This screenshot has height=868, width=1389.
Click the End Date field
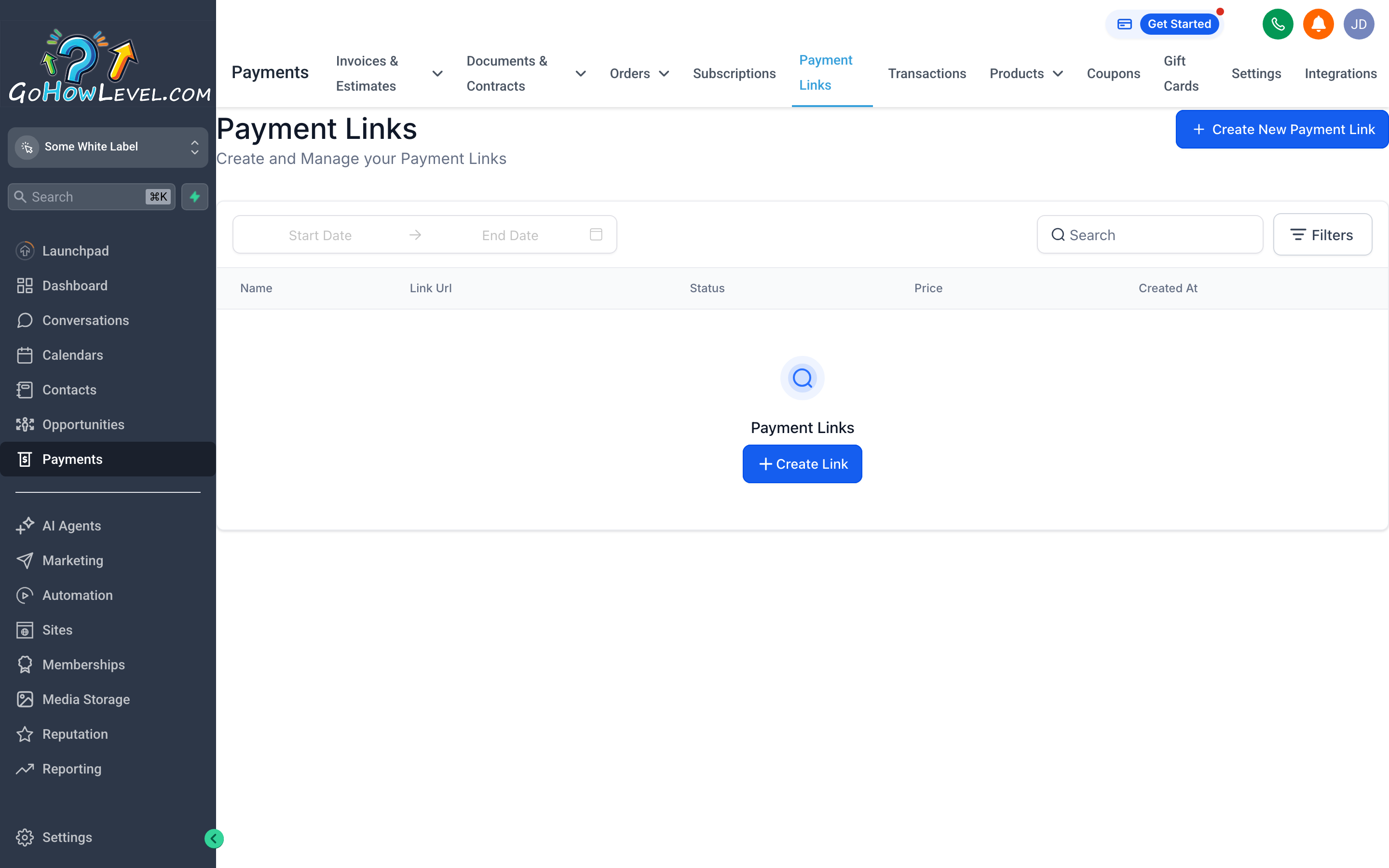coord(510,235)
